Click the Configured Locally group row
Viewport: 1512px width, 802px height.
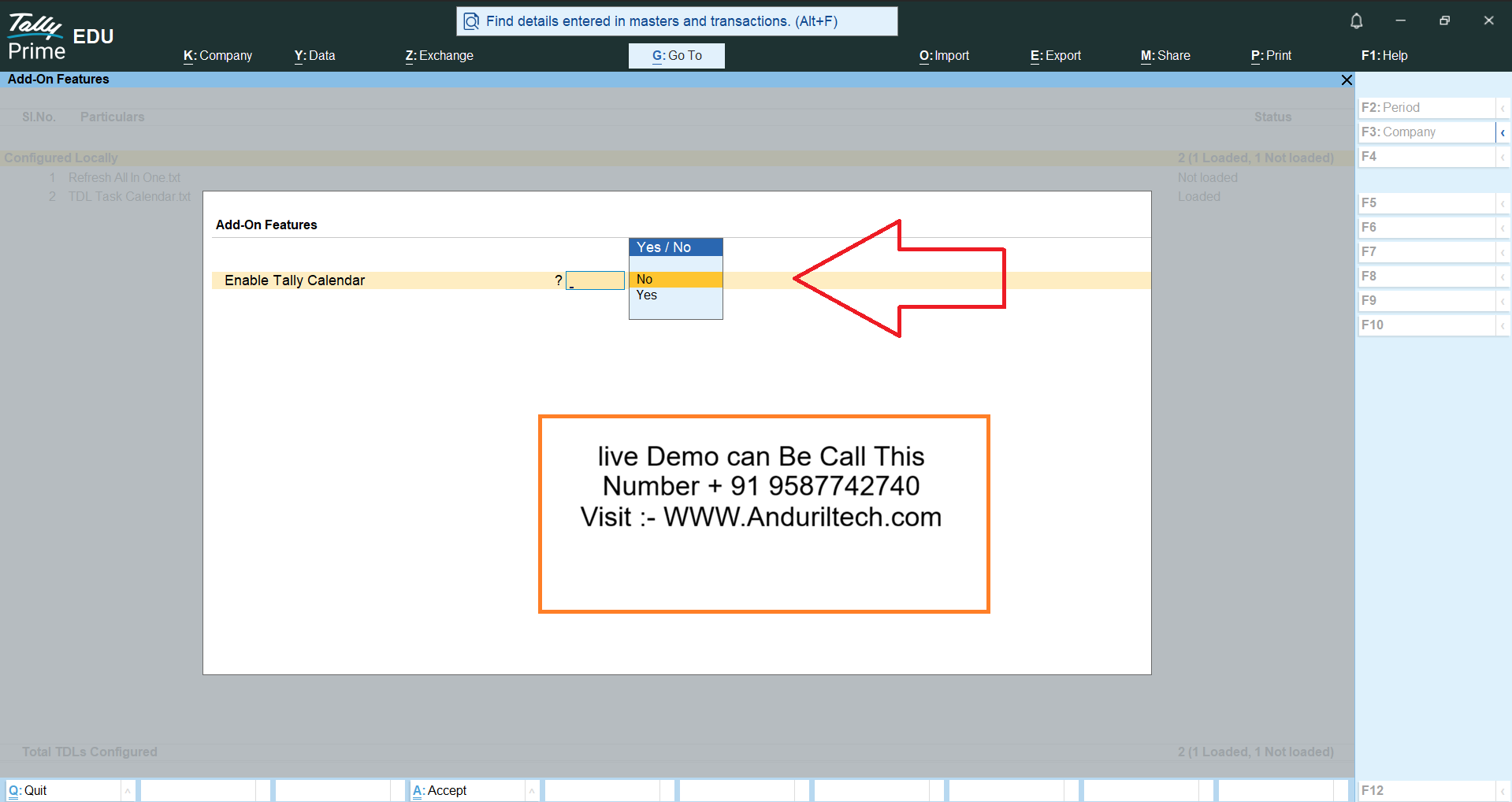[x=677, y=158]
